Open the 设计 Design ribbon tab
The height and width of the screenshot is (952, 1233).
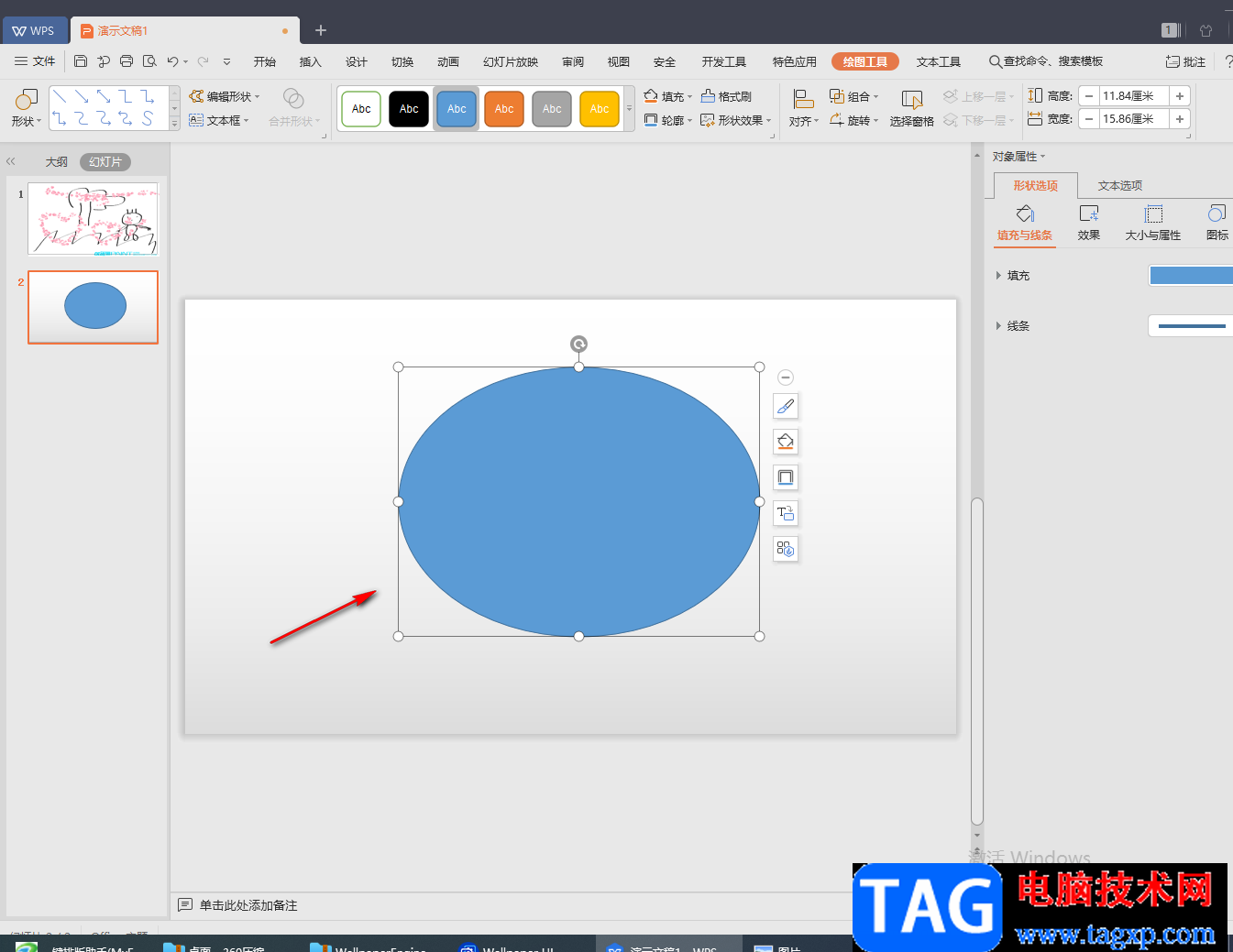point(357,61)
